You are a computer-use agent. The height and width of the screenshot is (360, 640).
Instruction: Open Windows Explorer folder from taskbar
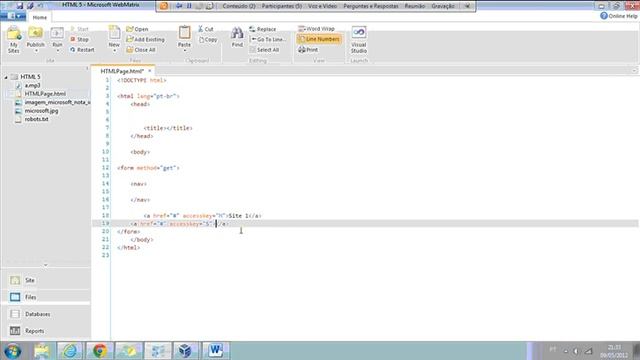pyautogui.click(x=42, y=351)
